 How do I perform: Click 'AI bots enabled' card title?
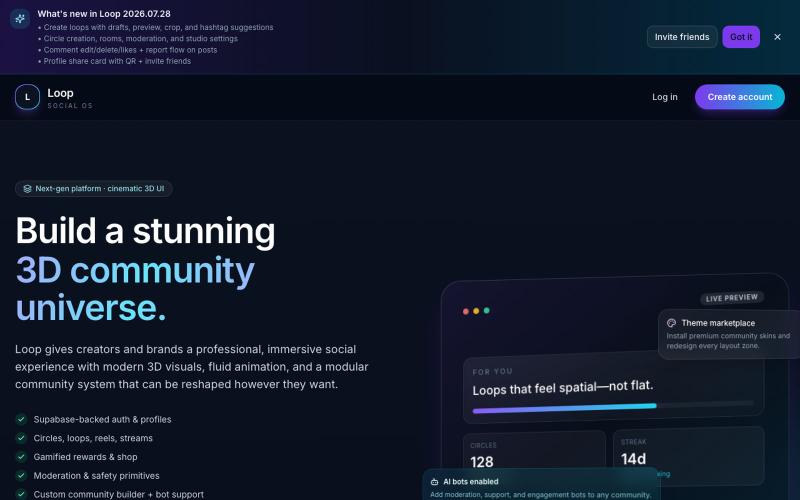point(470,482)
